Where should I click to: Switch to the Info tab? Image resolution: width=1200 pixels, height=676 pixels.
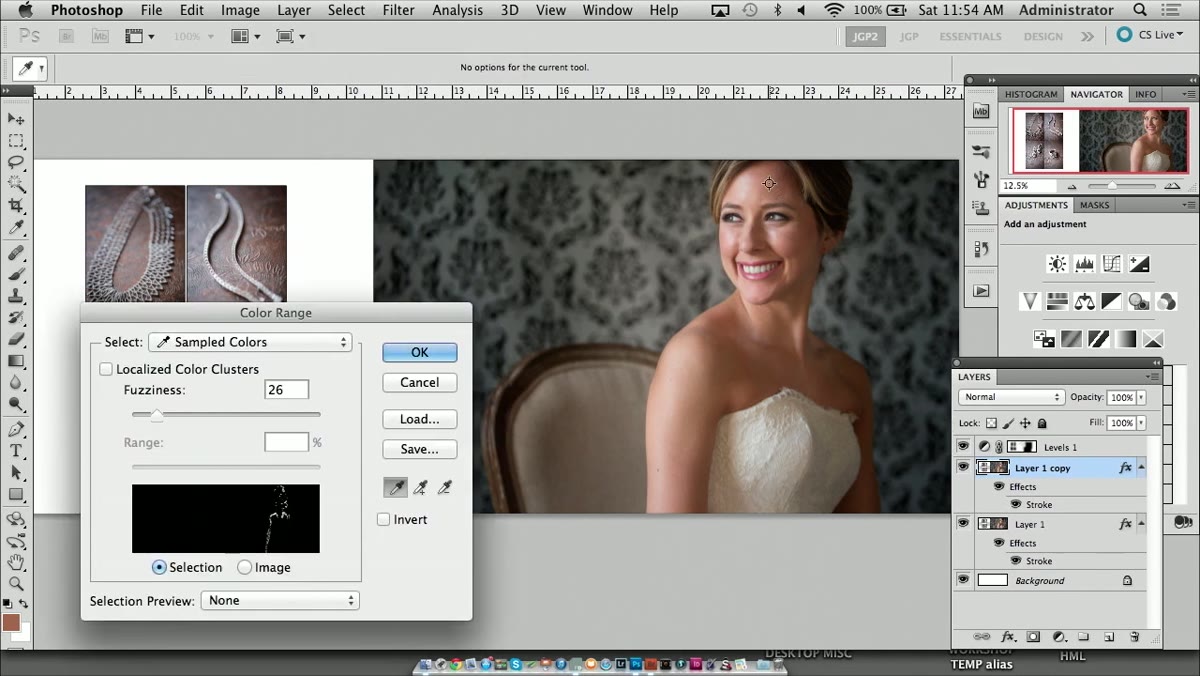pyautogui.click(x=1146, y=94)
